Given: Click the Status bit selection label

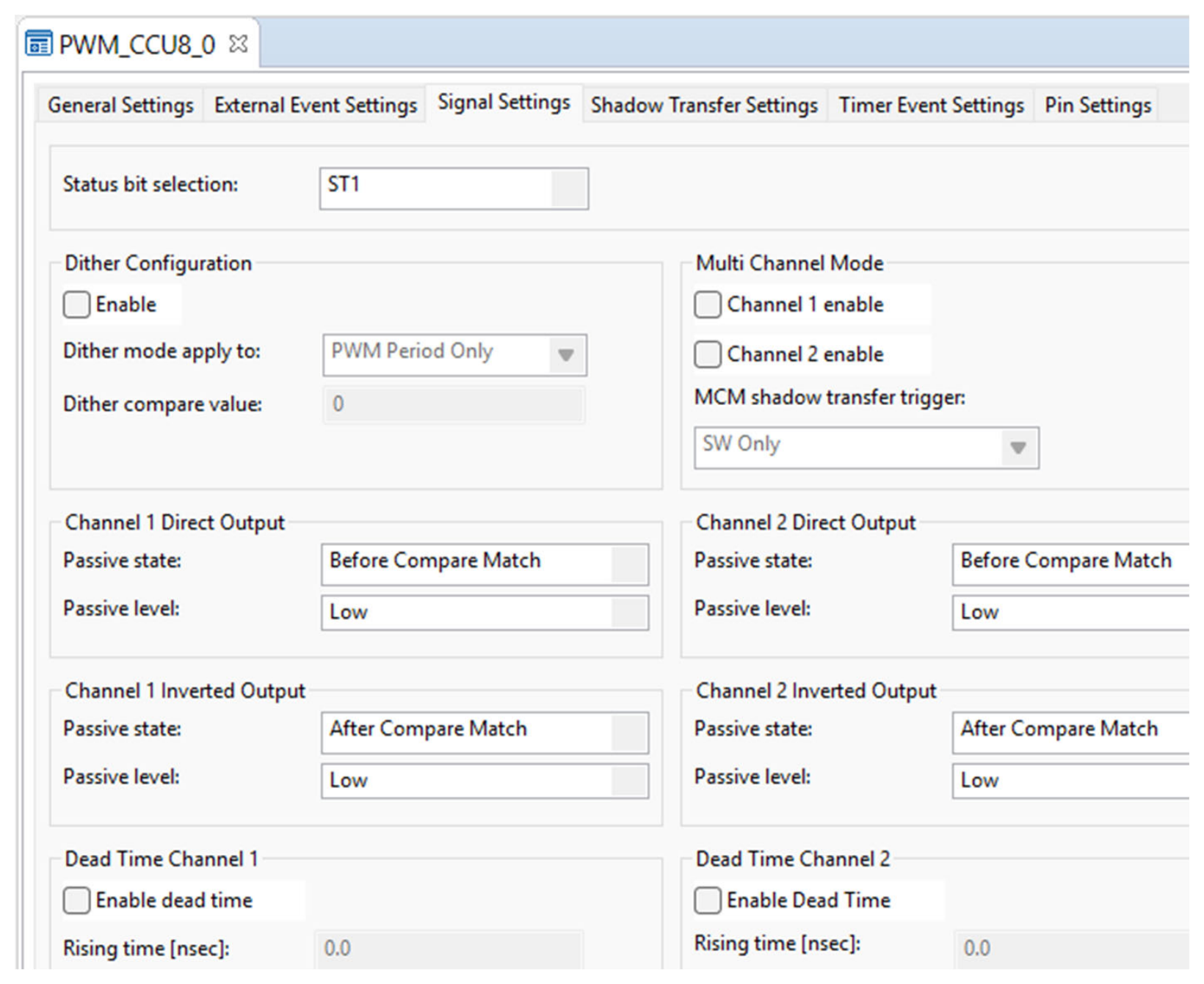Looking at the screenshot, I should pyautogui.click(x=150, y=184).
